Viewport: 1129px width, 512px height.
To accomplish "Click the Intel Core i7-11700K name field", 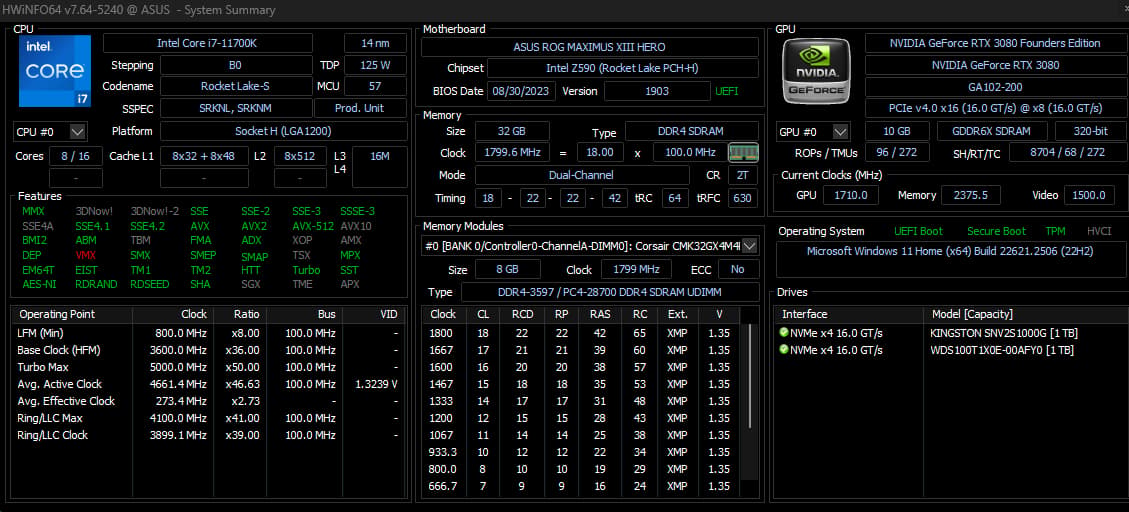I will point(207,43).
